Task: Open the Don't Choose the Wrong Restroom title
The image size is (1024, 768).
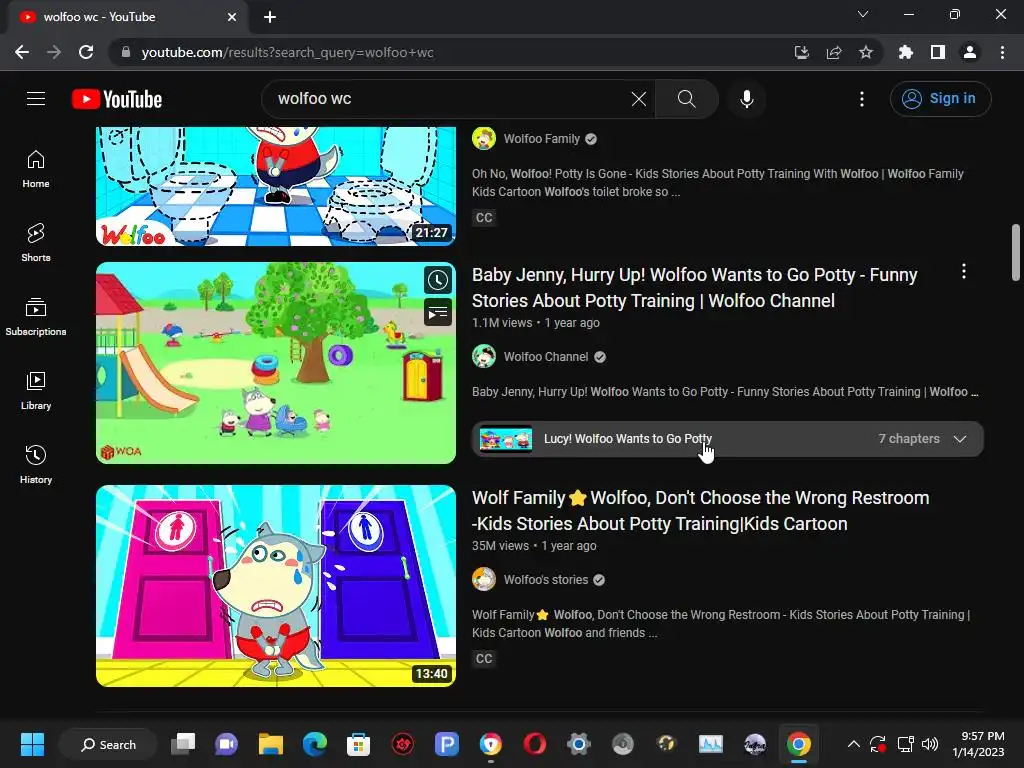Action: click(701, 511)
